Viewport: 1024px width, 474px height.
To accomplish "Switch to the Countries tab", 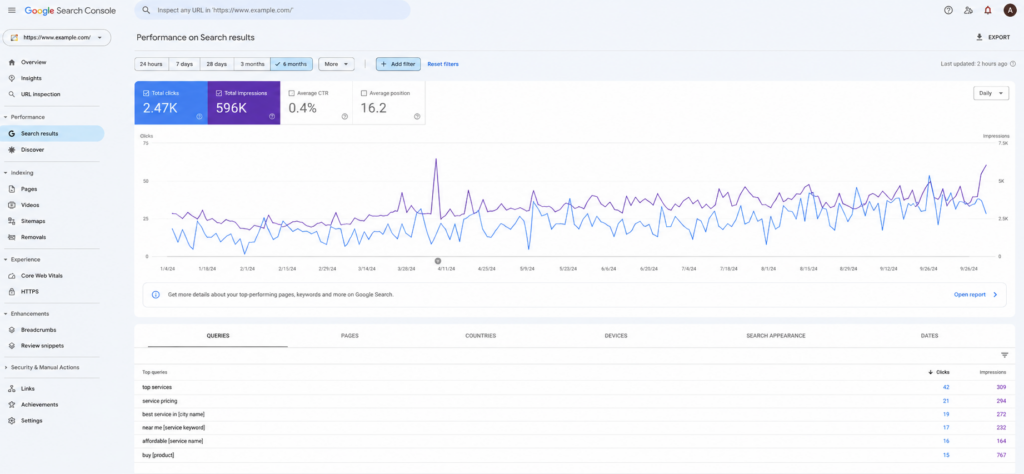I will click(481, 336).
